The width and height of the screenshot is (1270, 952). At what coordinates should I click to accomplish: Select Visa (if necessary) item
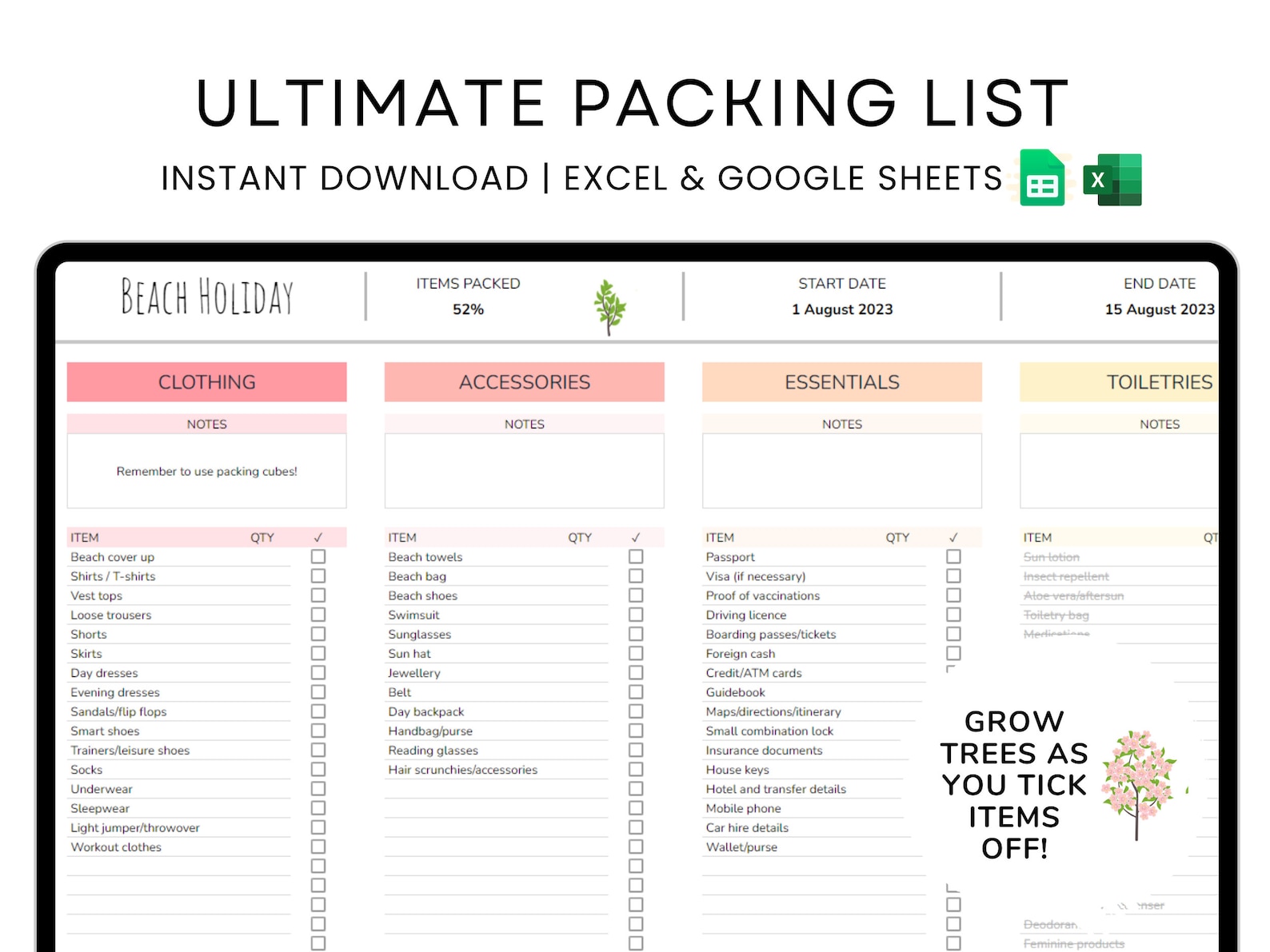coord(755,576)
